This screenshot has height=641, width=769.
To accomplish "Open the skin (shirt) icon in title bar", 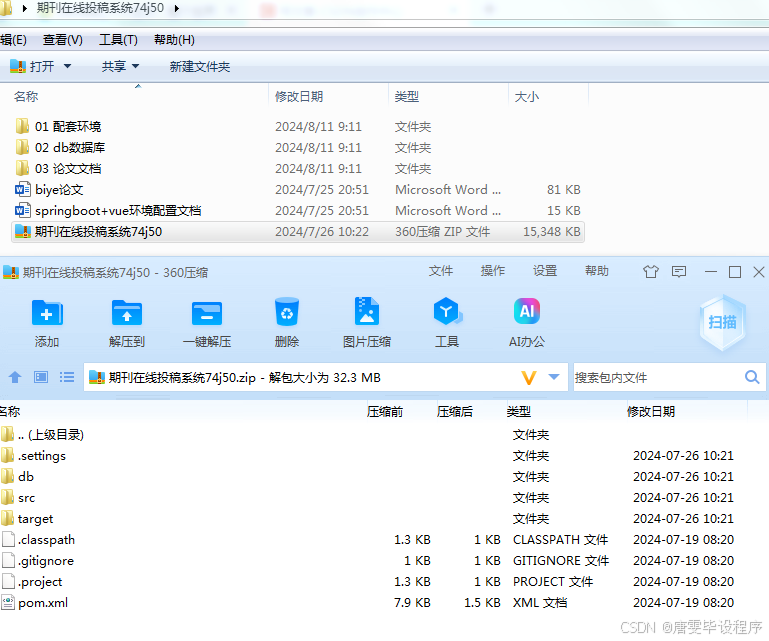I will 651,272.
